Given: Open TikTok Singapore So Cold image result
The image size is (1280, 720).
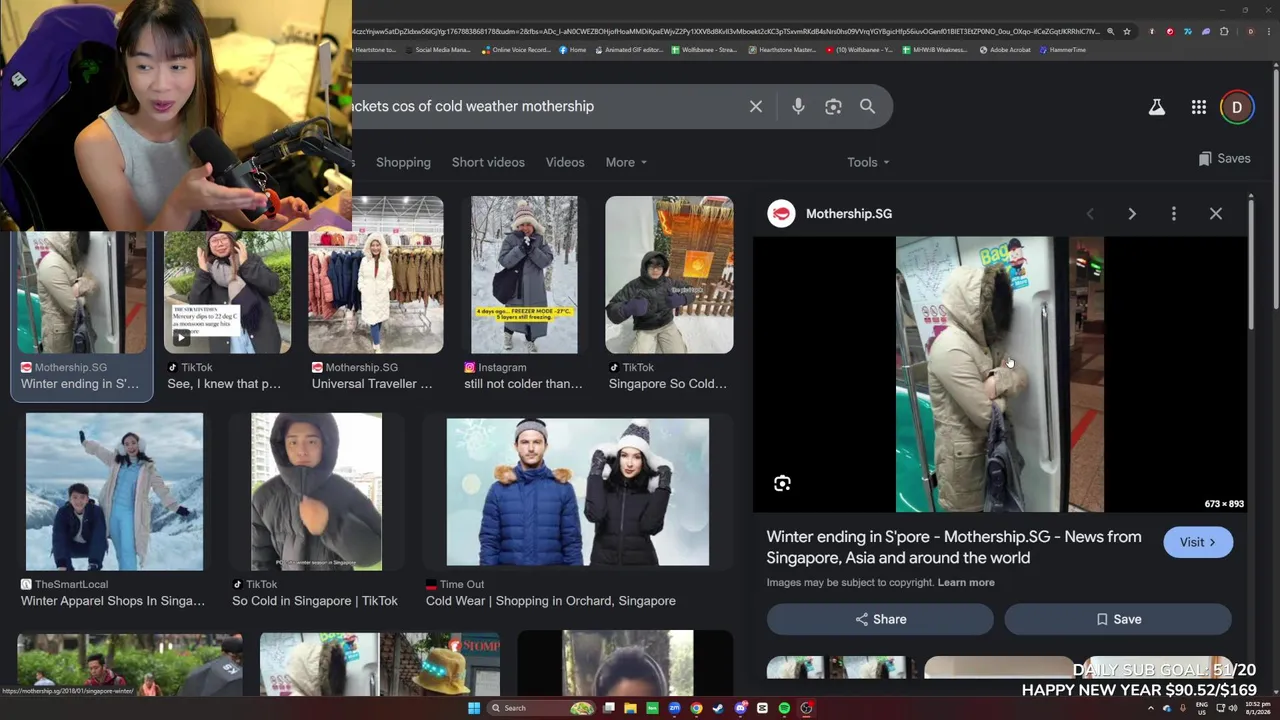Looking at the screenshot, I should [x=669, y=275].
